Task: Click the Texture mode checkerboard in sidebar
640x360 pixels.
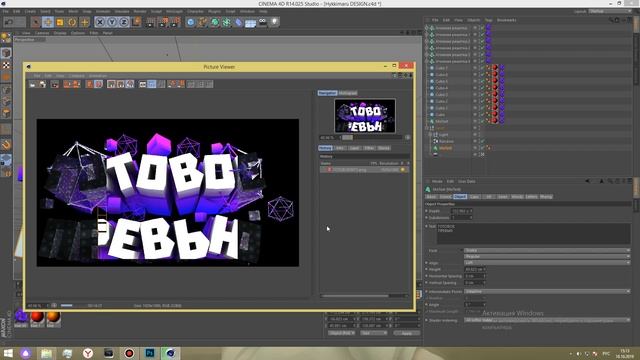Action: click(x=6, y=65)
